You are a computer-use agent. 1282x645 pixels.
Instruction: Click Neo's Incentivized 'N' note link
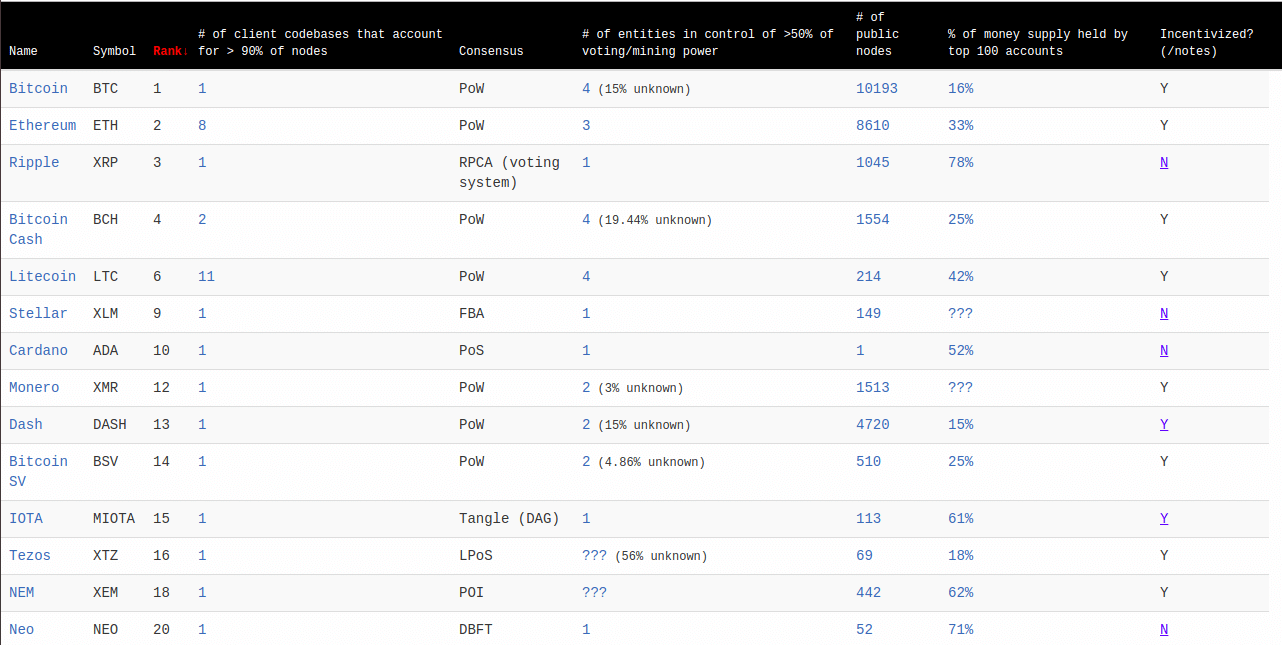[x=1164, y=629]
